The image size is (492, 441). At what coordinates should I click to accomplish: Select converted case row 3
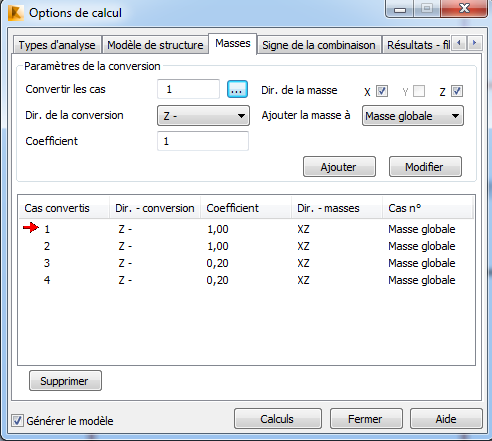(246, 263)
